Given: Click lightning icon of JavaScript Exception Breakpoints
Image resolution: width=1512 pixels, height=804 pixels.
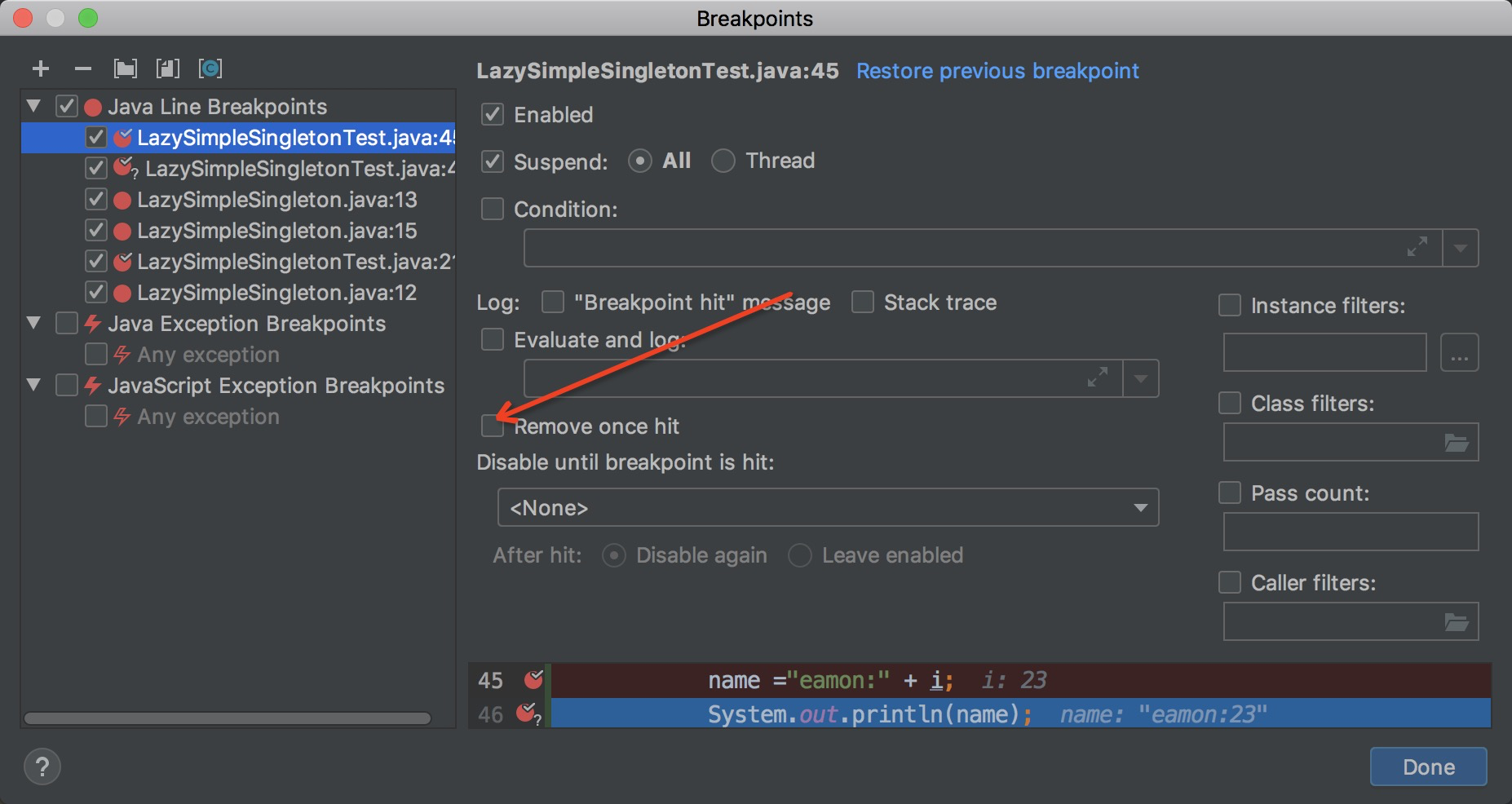Looking at the screenshot, I should [x=93, y=386].
